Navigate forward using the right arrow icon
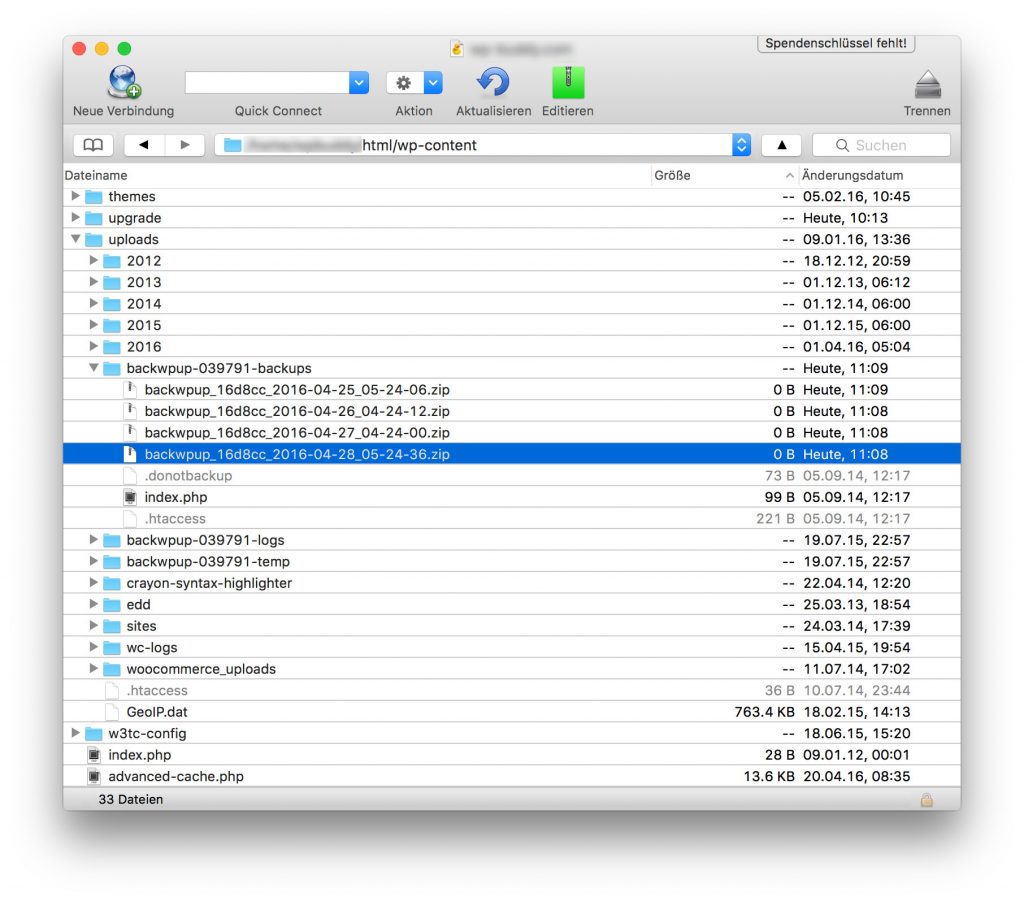The image size is (1024, 901). pyautogui.click(x=185, y=144)
